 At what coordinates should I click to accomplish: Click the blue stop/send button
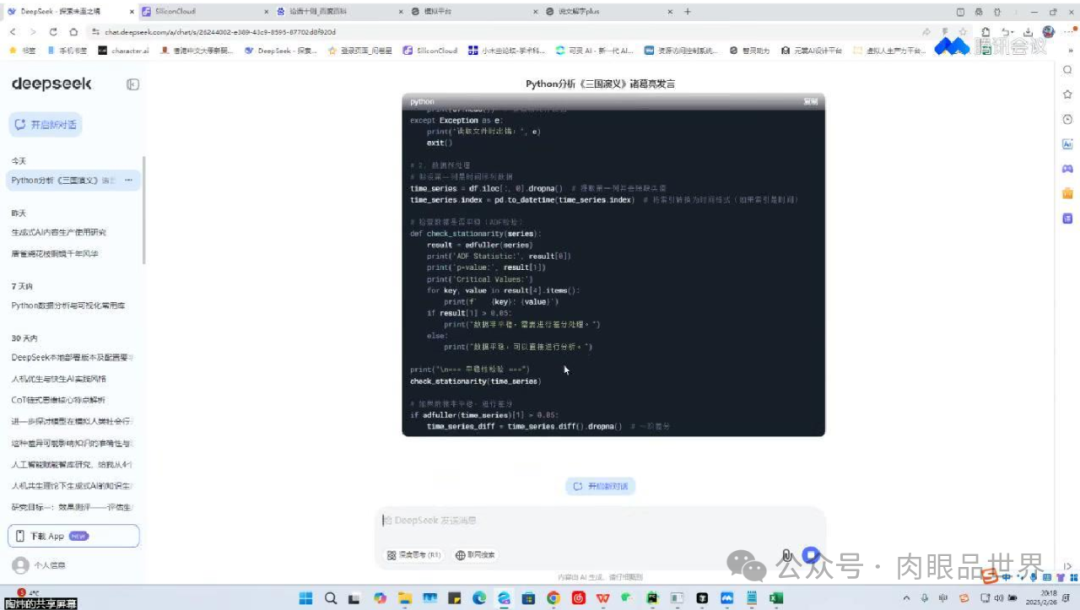pos(811,555)
